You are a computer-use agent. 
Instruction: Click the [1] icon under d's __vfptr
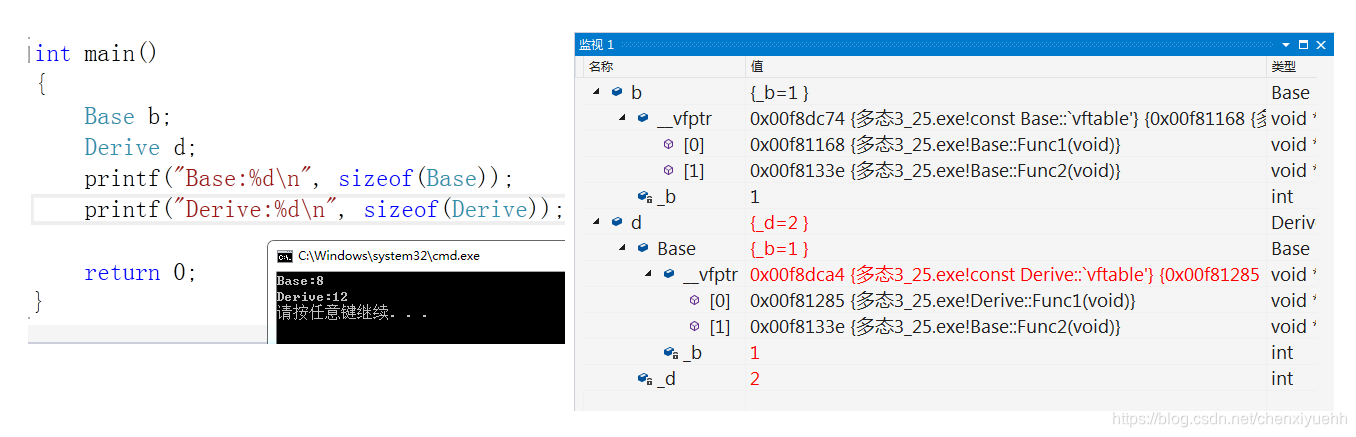pos(694,326)
